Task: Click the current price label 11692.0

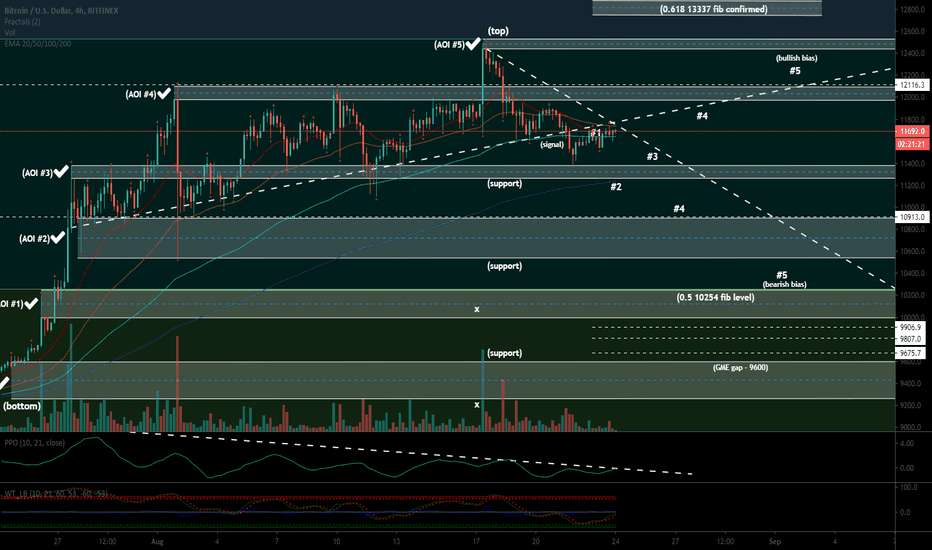Action: 912,131
